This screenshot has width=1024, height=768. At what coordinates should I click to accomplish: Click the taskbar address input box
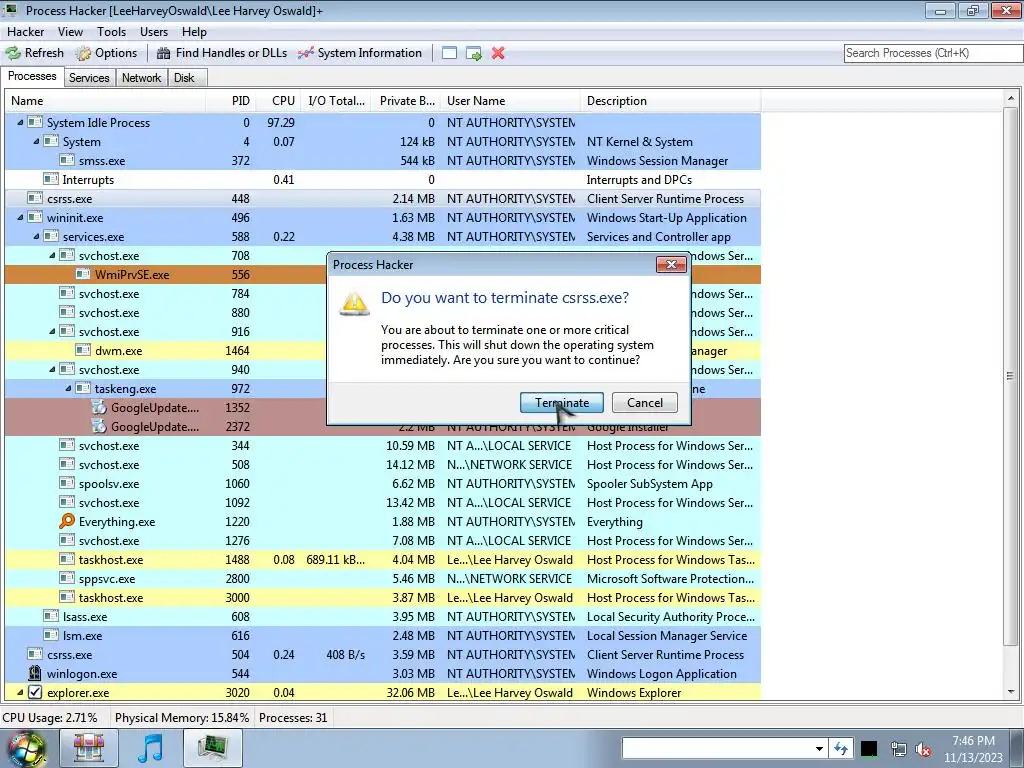[717, 748]
